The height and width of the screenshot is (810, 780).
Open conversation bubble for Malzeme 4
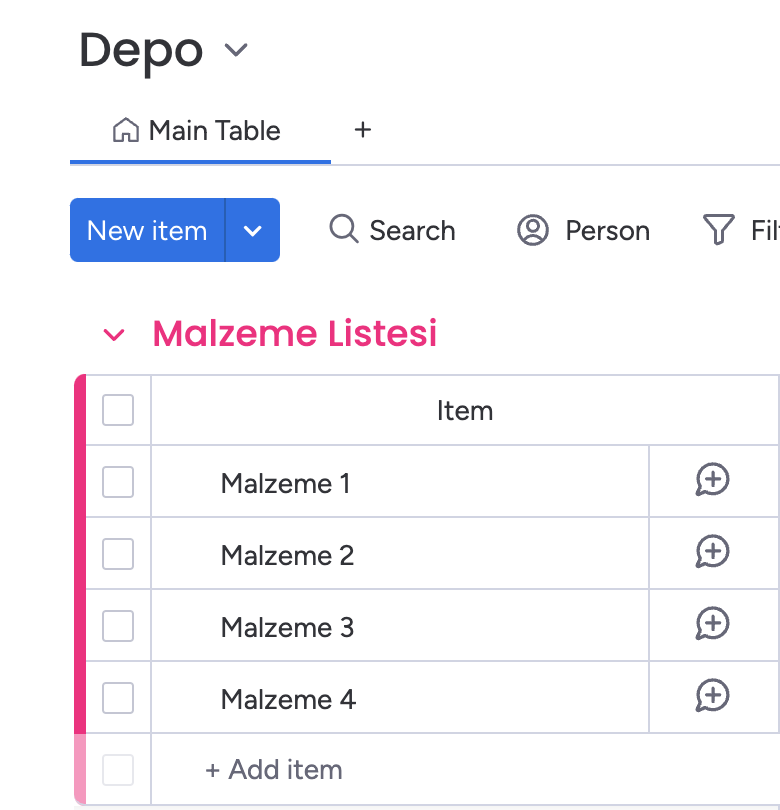coord(712,695)
